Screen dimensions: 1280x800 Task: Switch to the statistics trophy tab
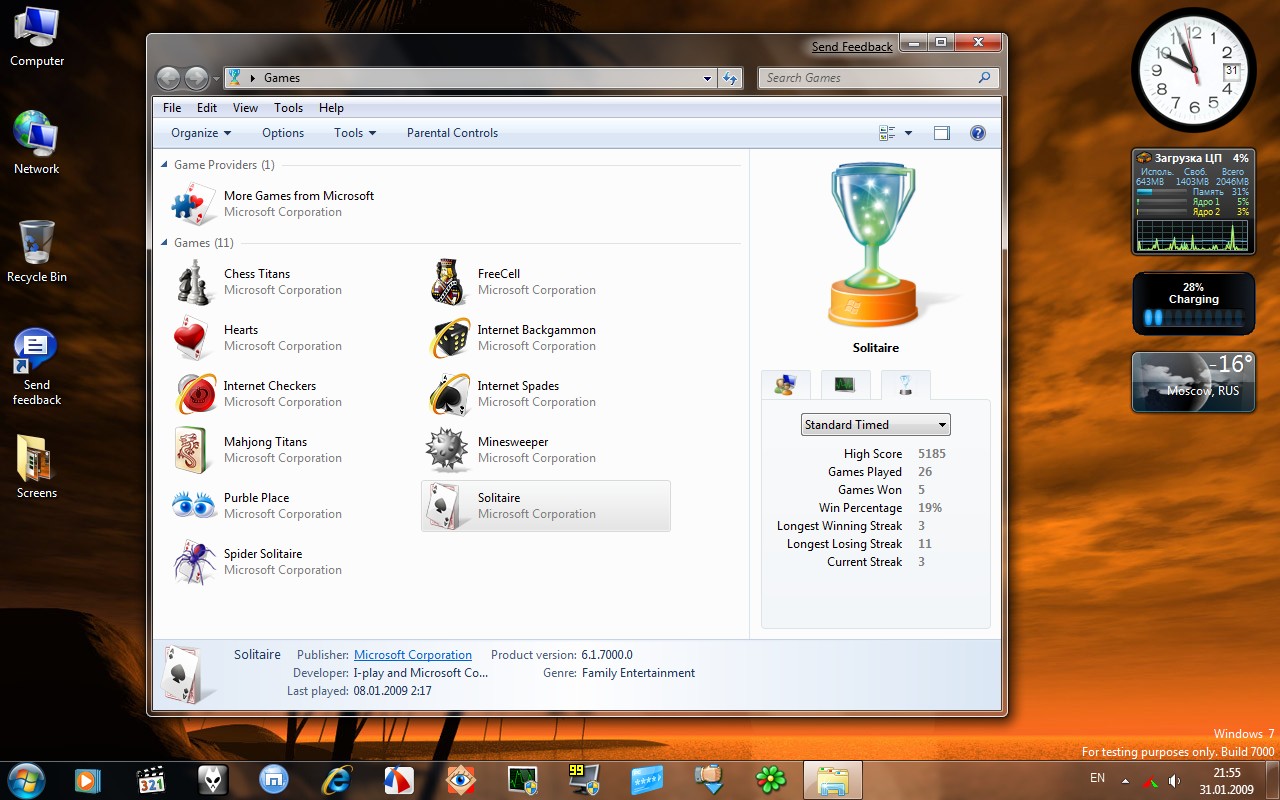tap(905, 385)
